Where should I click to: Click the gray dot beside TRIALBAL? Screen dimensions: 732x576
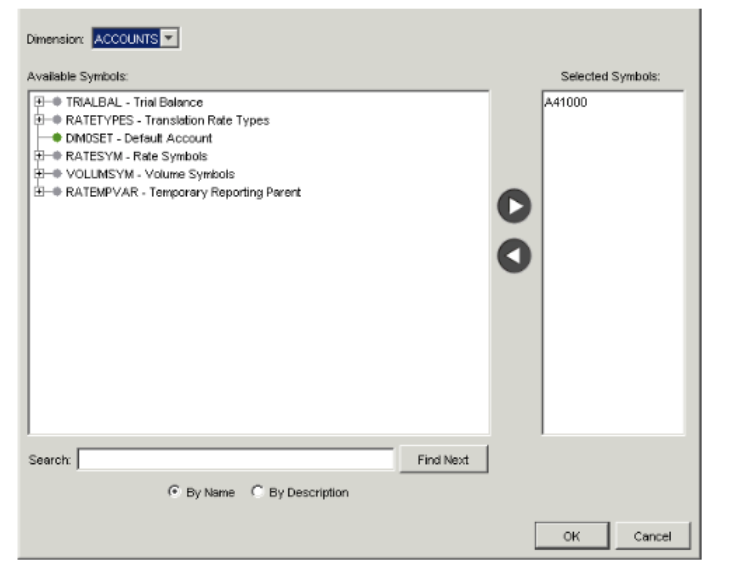[x=57, y=102]
